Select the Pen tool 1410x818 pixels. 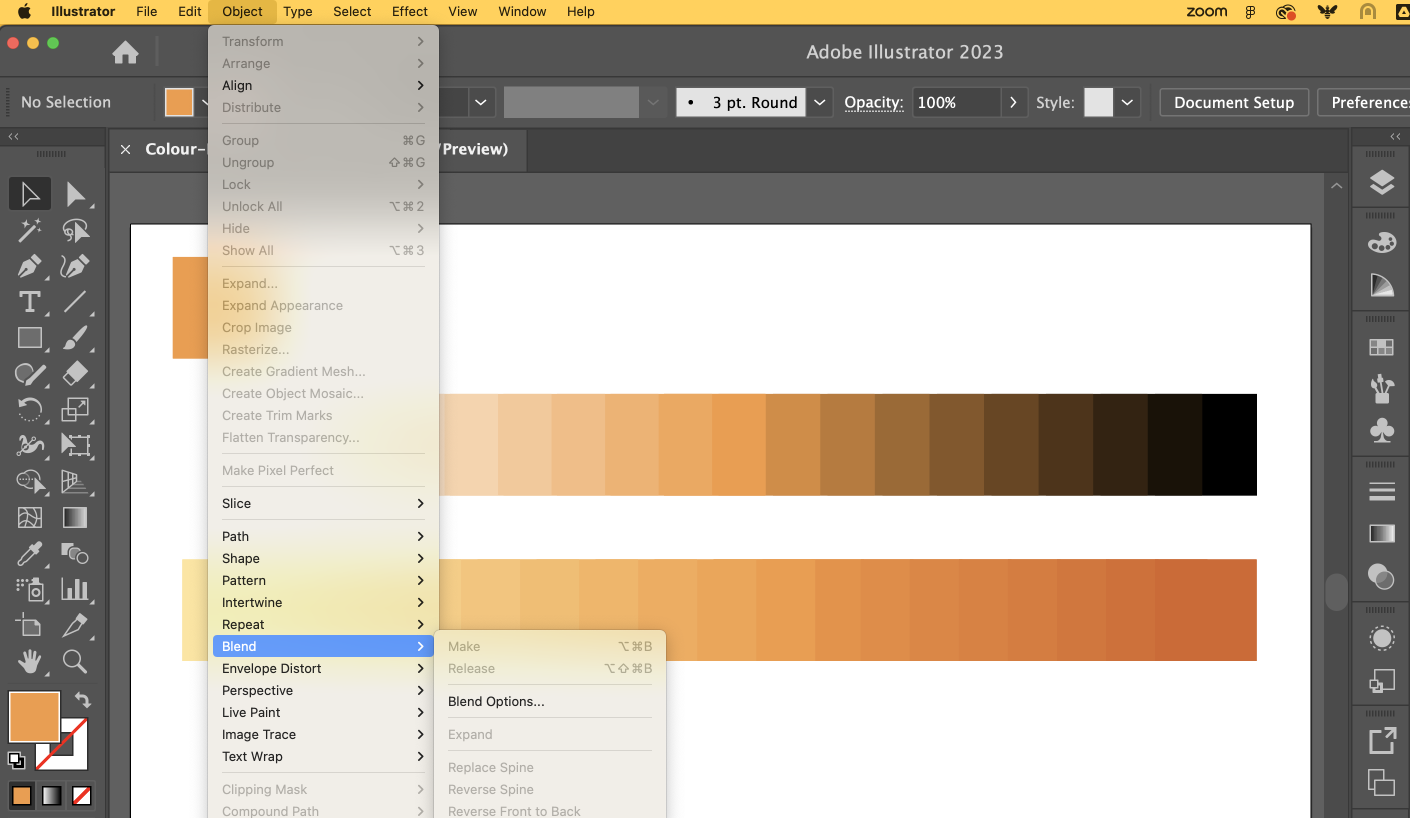coord(30,267)
